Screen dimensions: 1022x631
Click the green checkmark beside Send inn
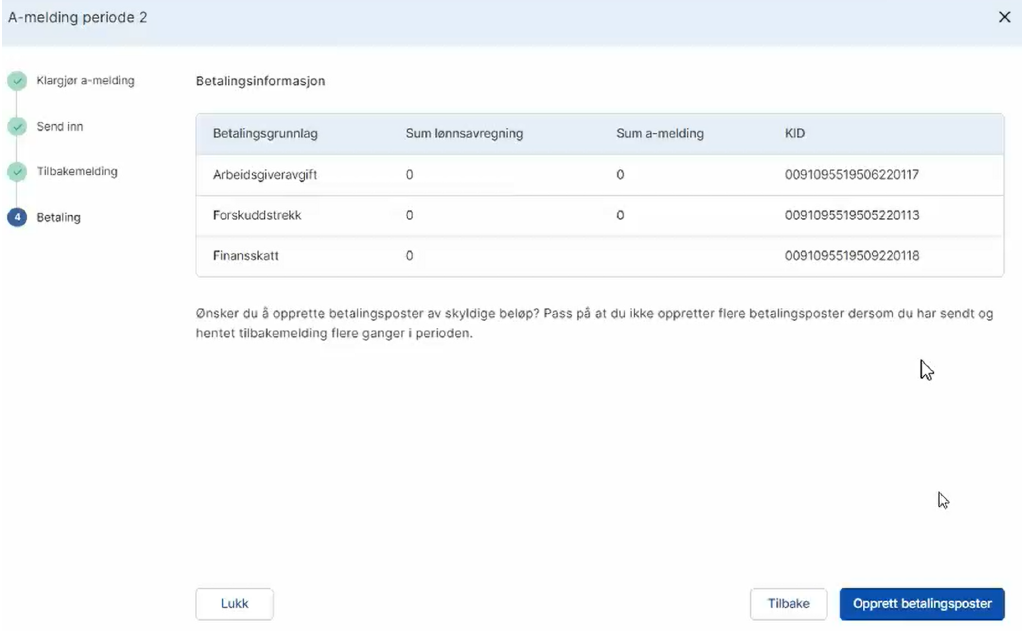coord(17,127)
